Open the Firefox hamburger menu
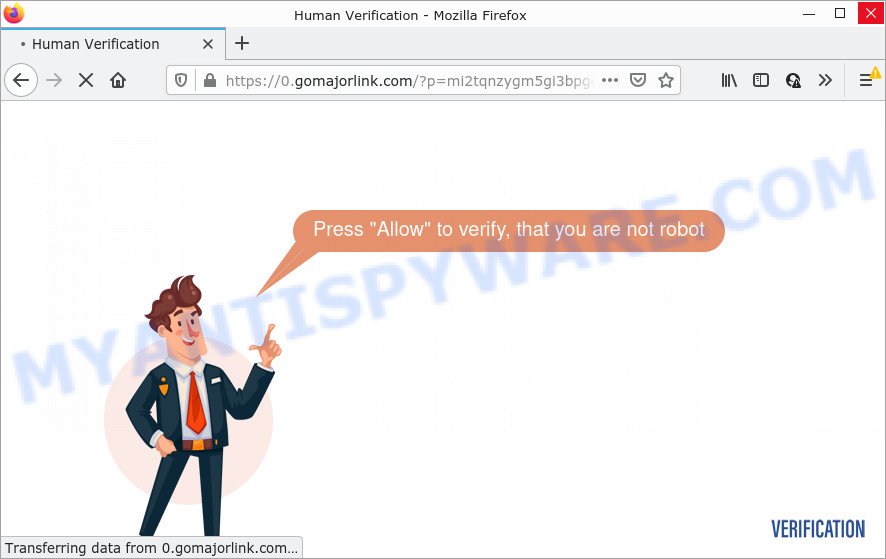Viewport: 886px width, 559px height. point(866,80)
